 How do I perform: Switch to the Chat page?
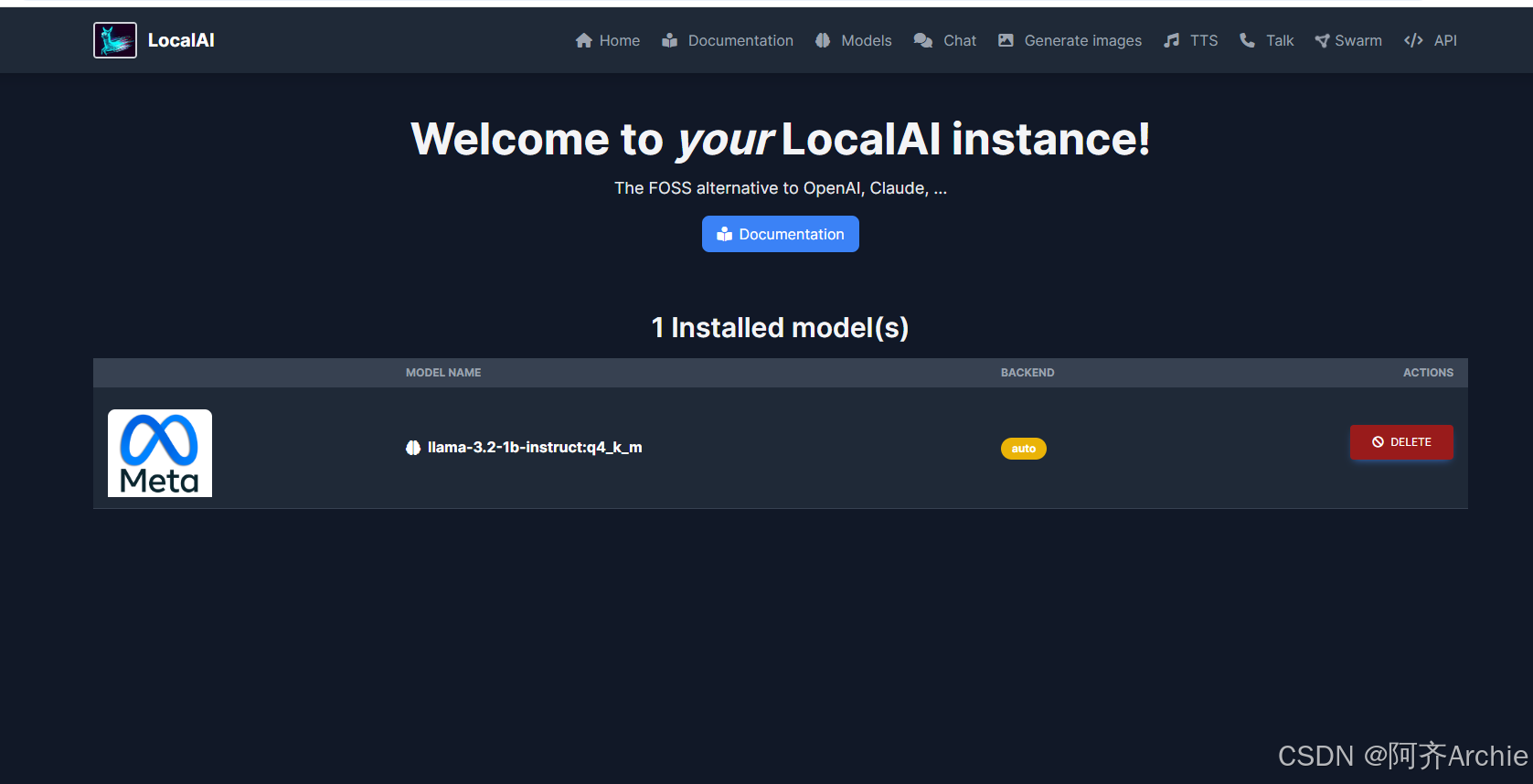point(945,40)
